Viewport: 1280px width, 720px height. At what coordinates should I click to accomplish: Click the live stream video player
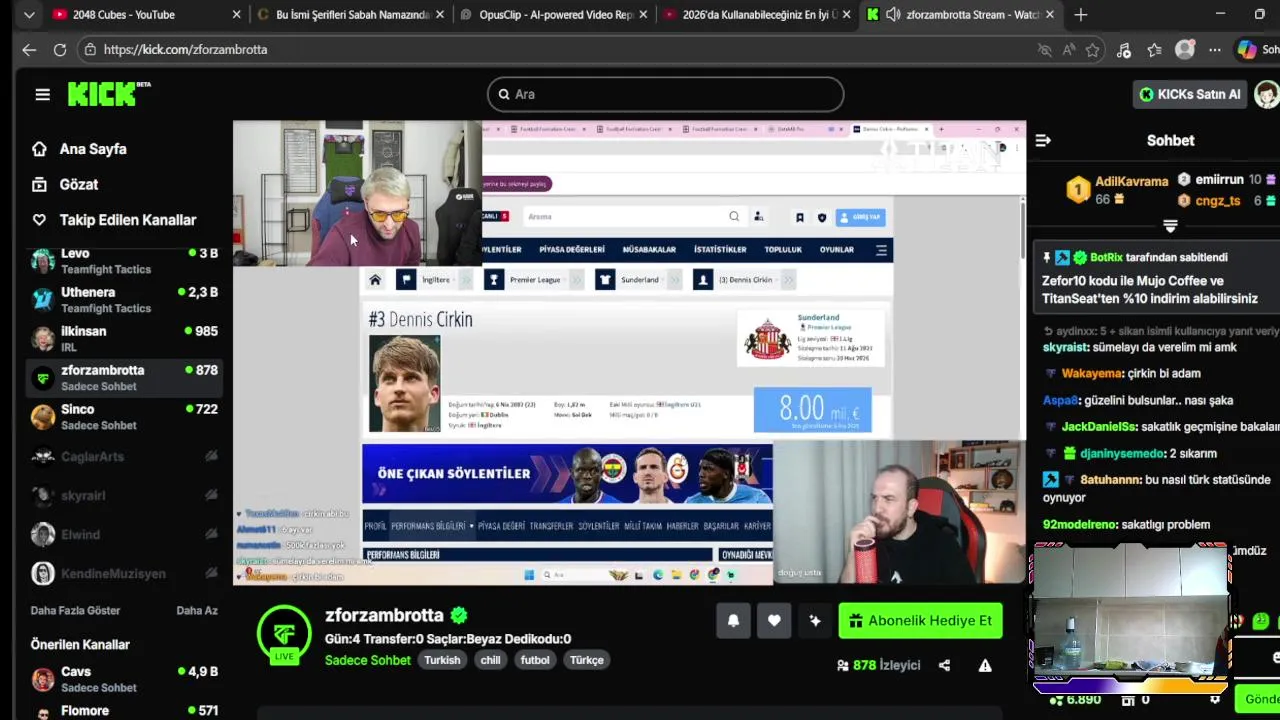click(x=629, y=353)
